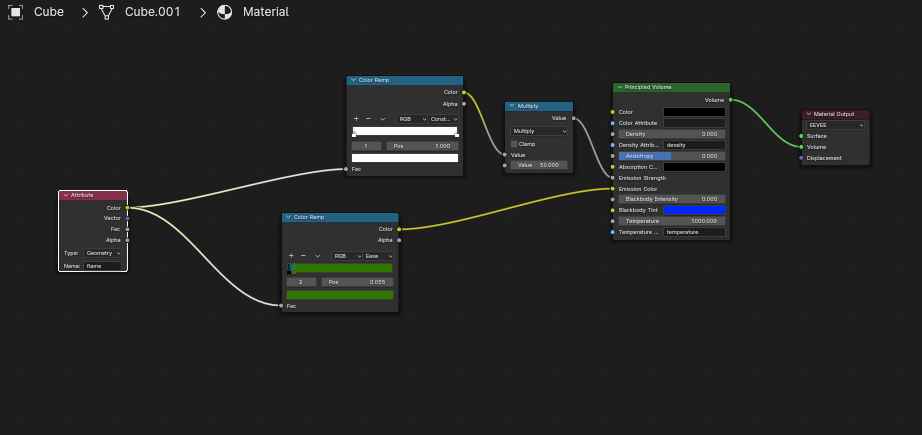Click Principled Volume's Emission Color input socket
Screen dimensions: 922x435
(613, 189)
